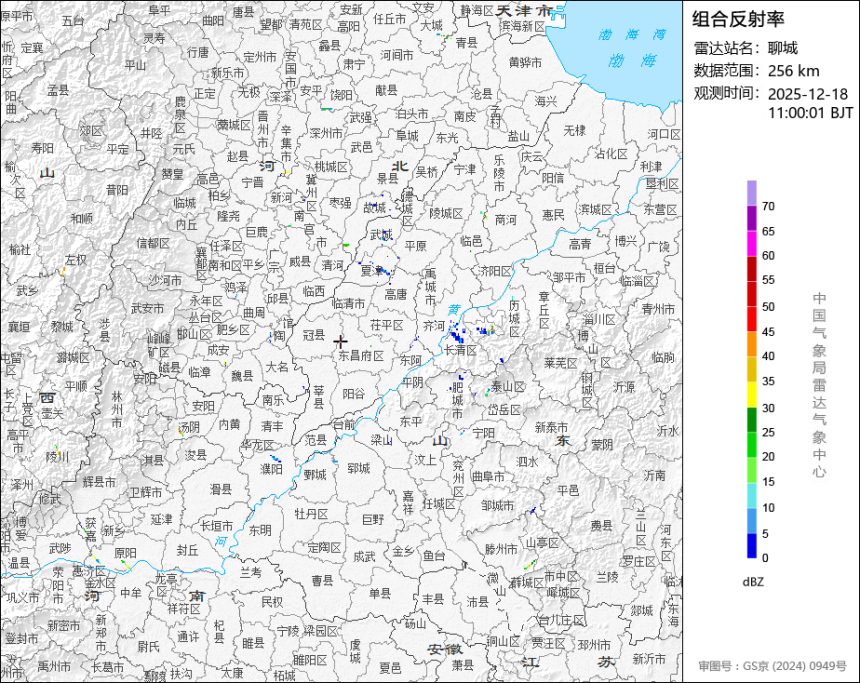The image size is (860, 683).
Task: Click the 济阳区 map label
Action: click(495, 270)
